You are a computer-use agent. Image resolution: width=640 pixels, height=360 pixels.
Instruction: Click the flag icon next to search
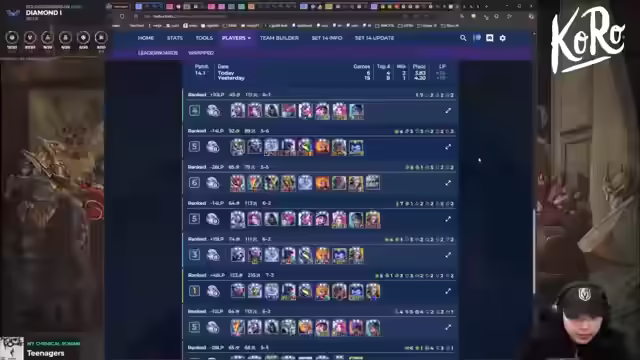click(476, 38)
